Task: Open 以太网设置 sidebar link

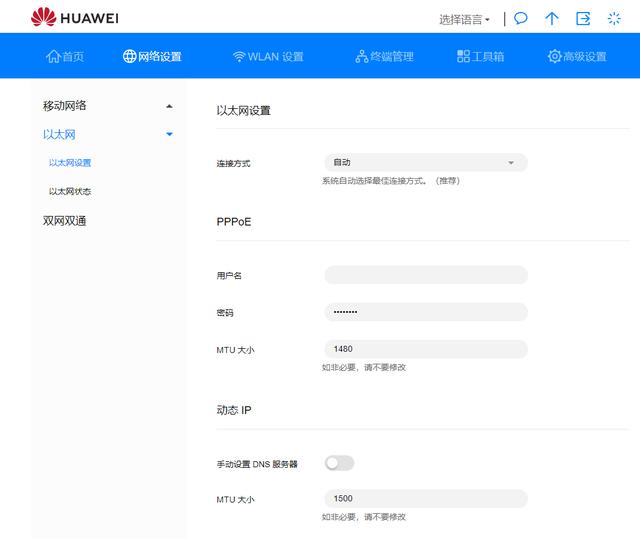Action: click(x=70, y=163)
